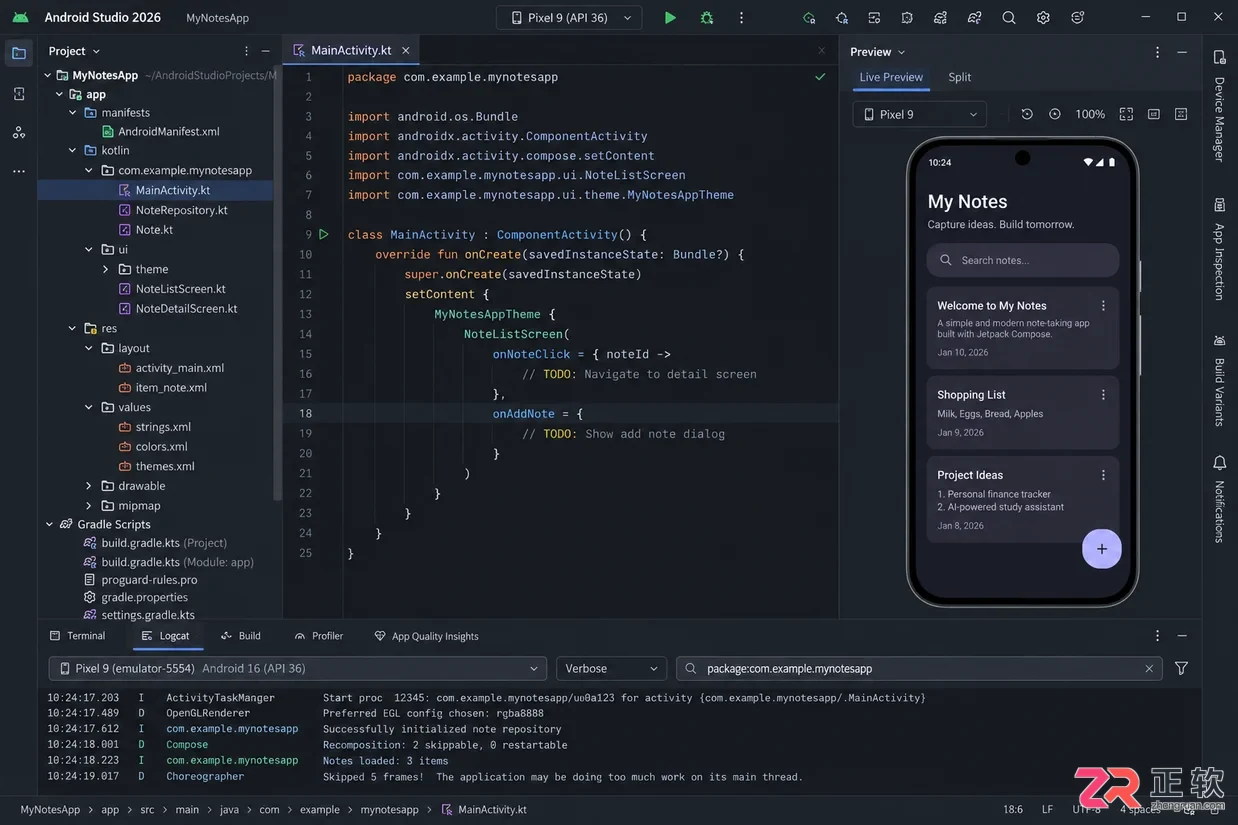Open the Build tab
1238x825 pixels.
coord(241,636)
